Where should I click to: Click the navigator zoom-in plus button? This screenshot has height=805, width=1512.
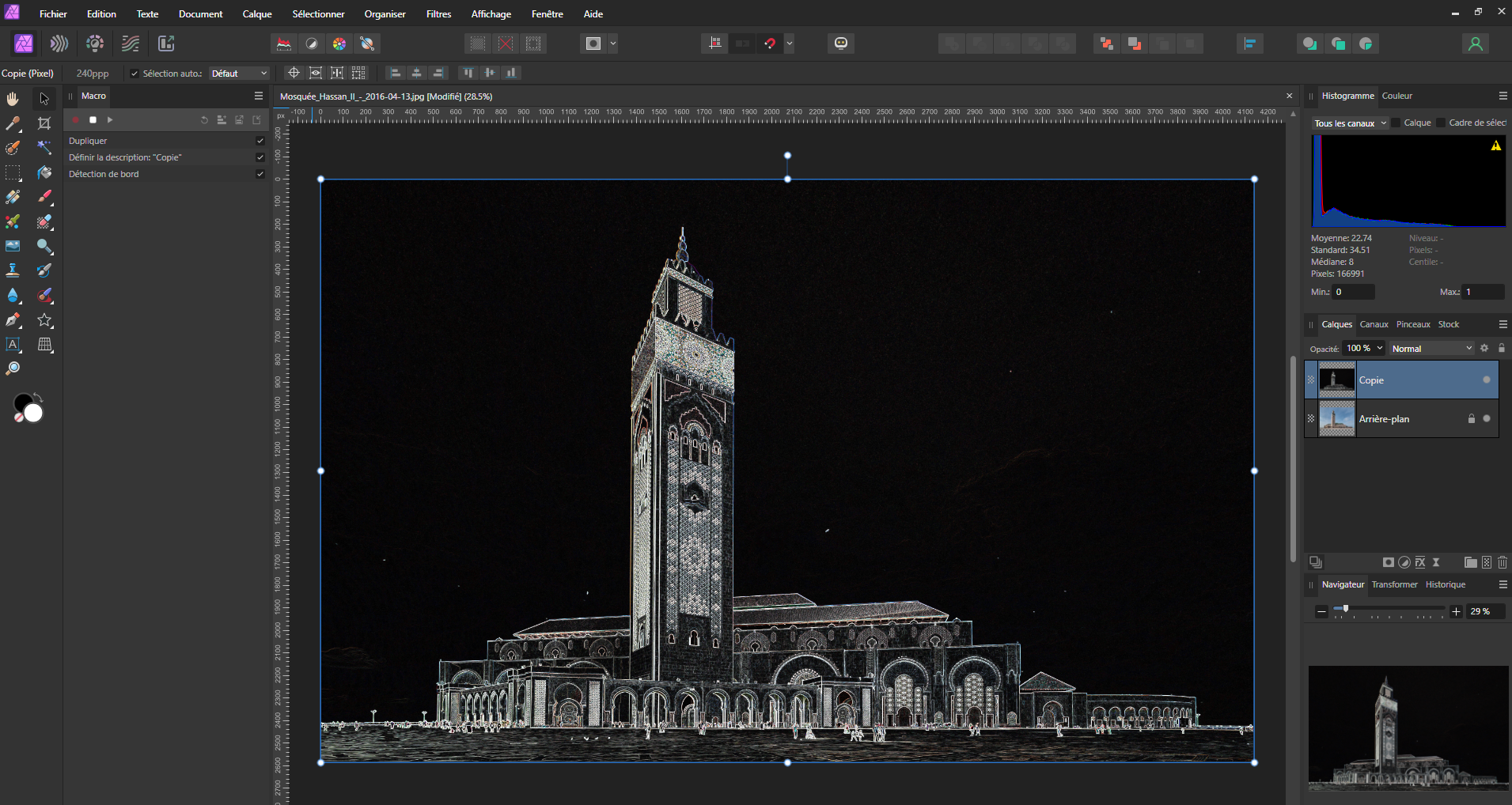(x=1456, y=611)
